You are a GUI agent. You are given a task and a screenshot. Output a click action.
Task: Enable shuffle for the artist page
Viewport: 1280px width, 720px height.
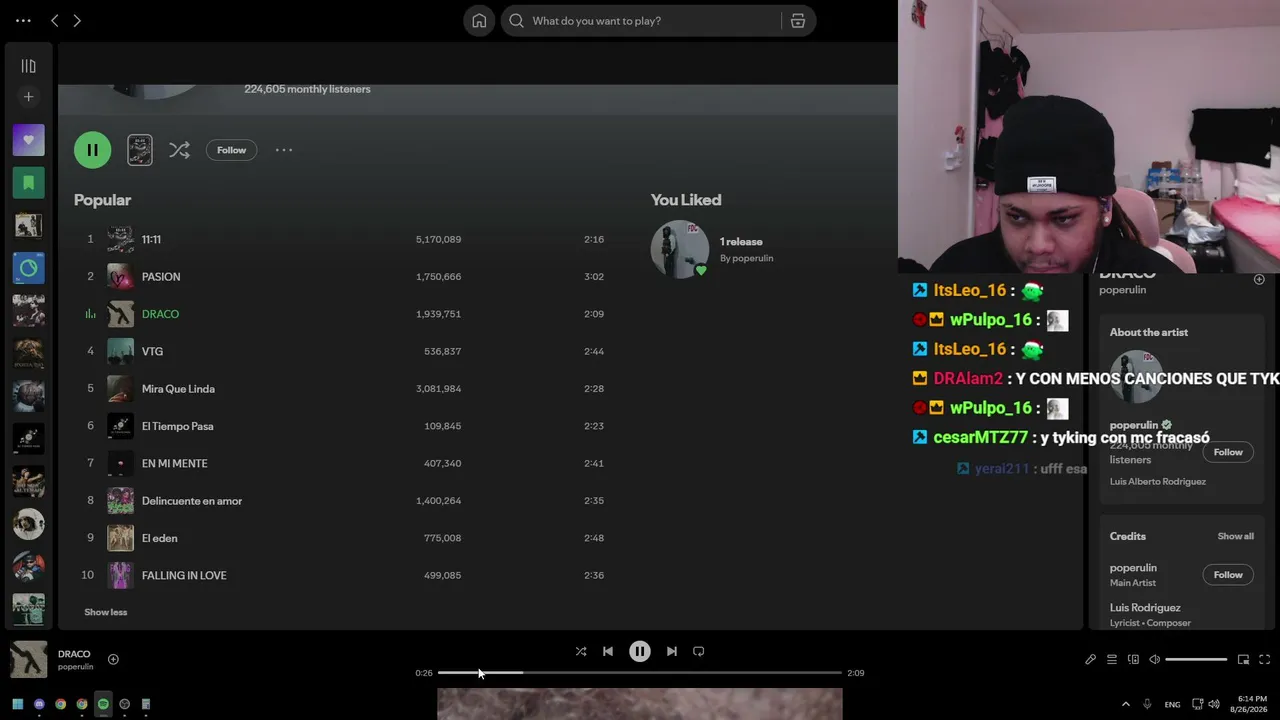point(179,150)
